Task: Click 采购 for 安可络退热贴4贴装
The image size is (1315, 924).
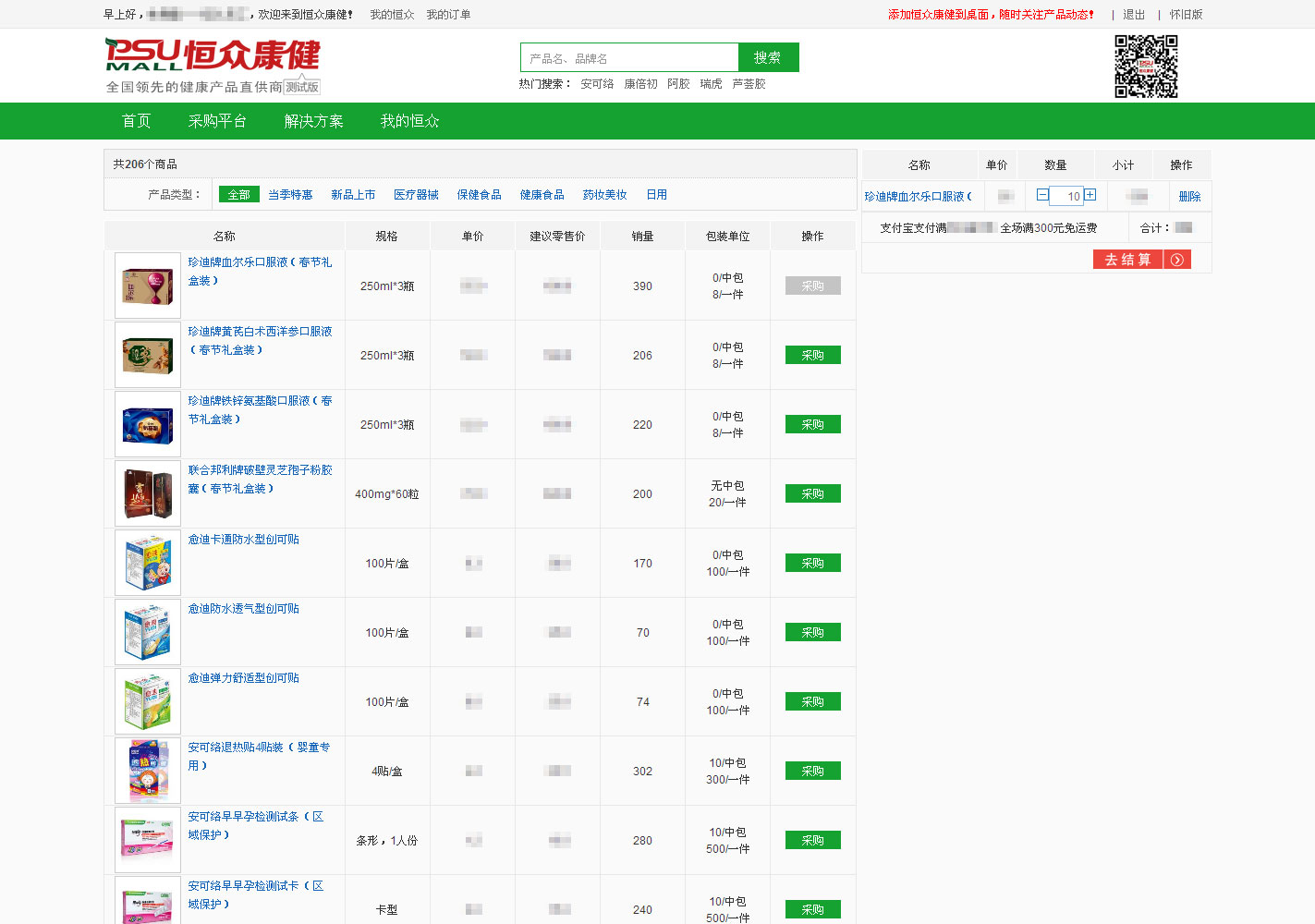Action: tap(813, 771)
